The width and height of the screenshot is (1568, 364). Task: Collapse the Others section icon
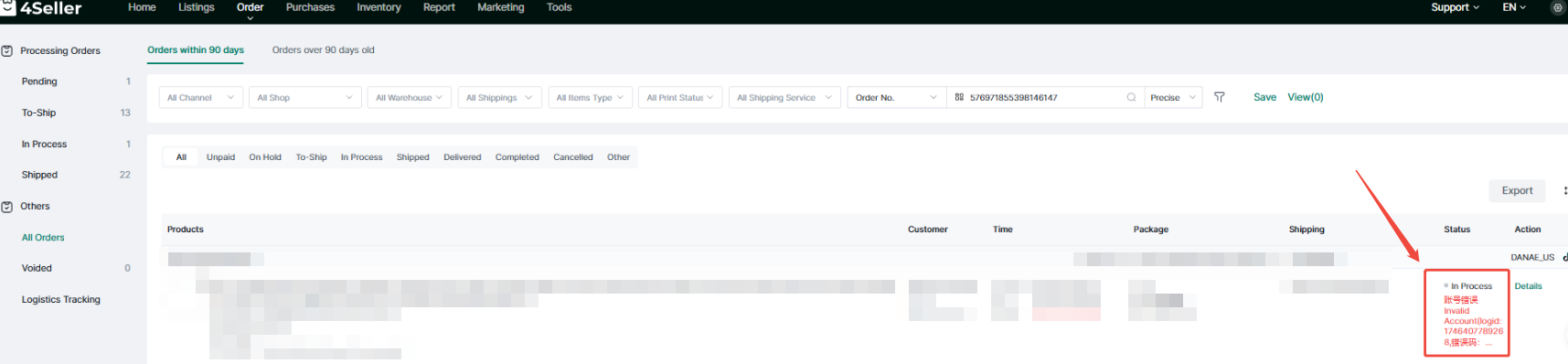coord(7,207)
